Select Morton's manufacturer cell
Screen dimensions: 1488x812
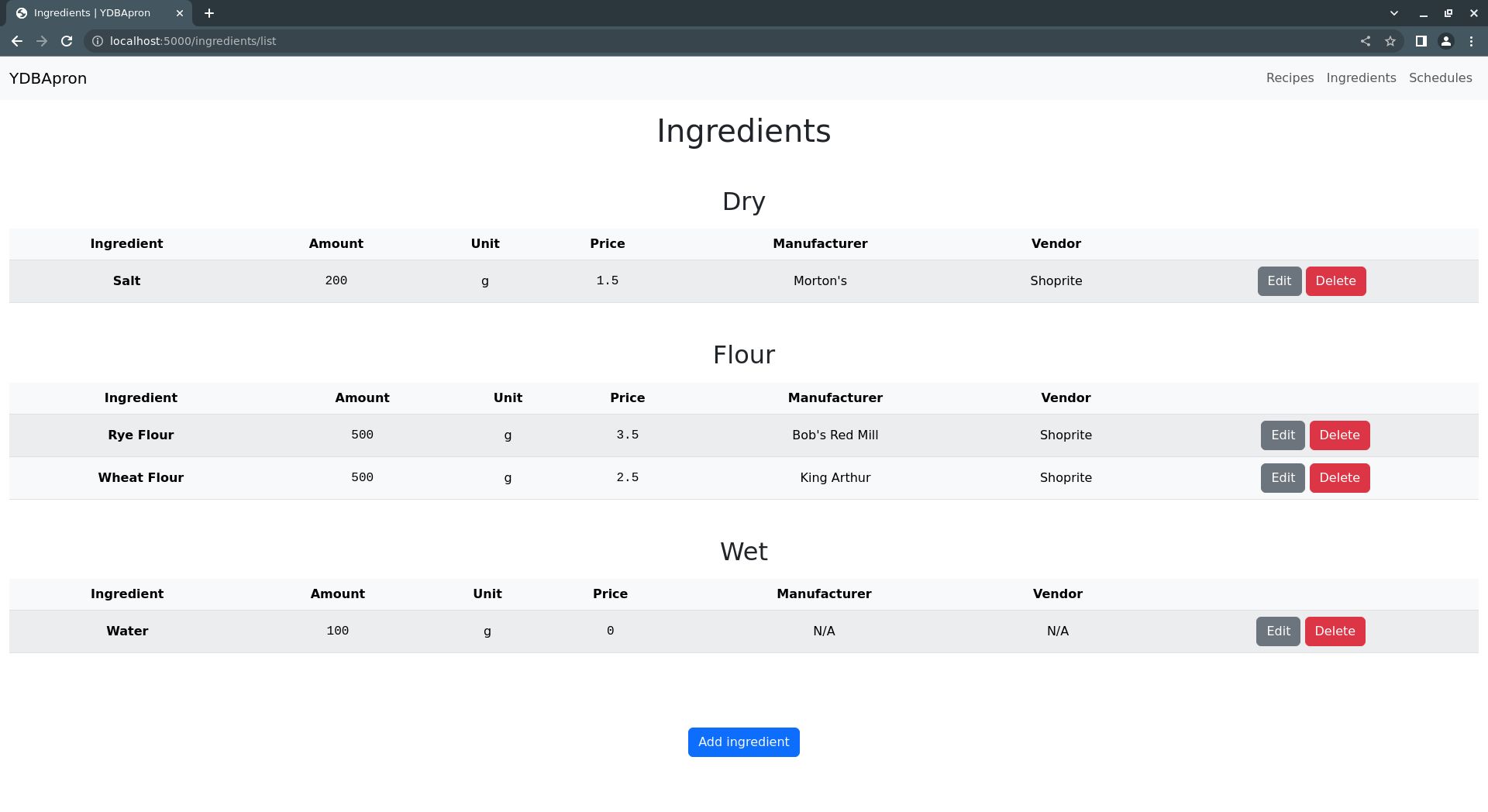click(x=820, y=281)
